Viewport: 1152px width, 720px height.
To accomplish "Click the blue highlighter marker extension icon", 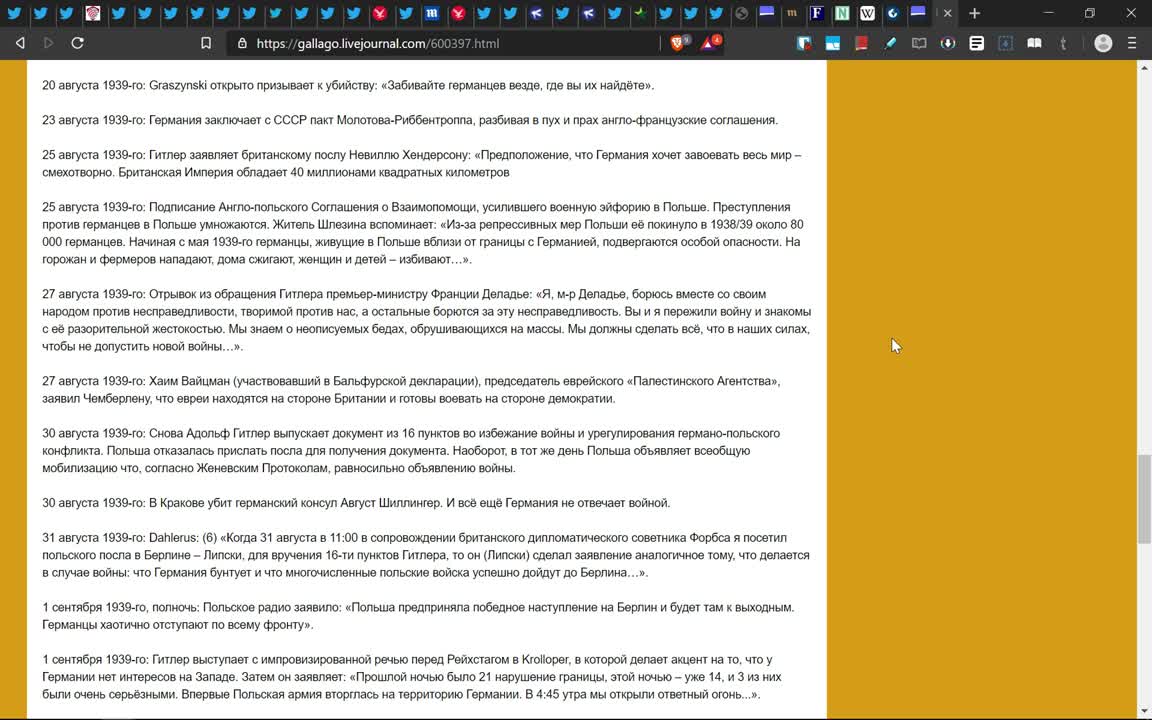I will pos(890,43).
